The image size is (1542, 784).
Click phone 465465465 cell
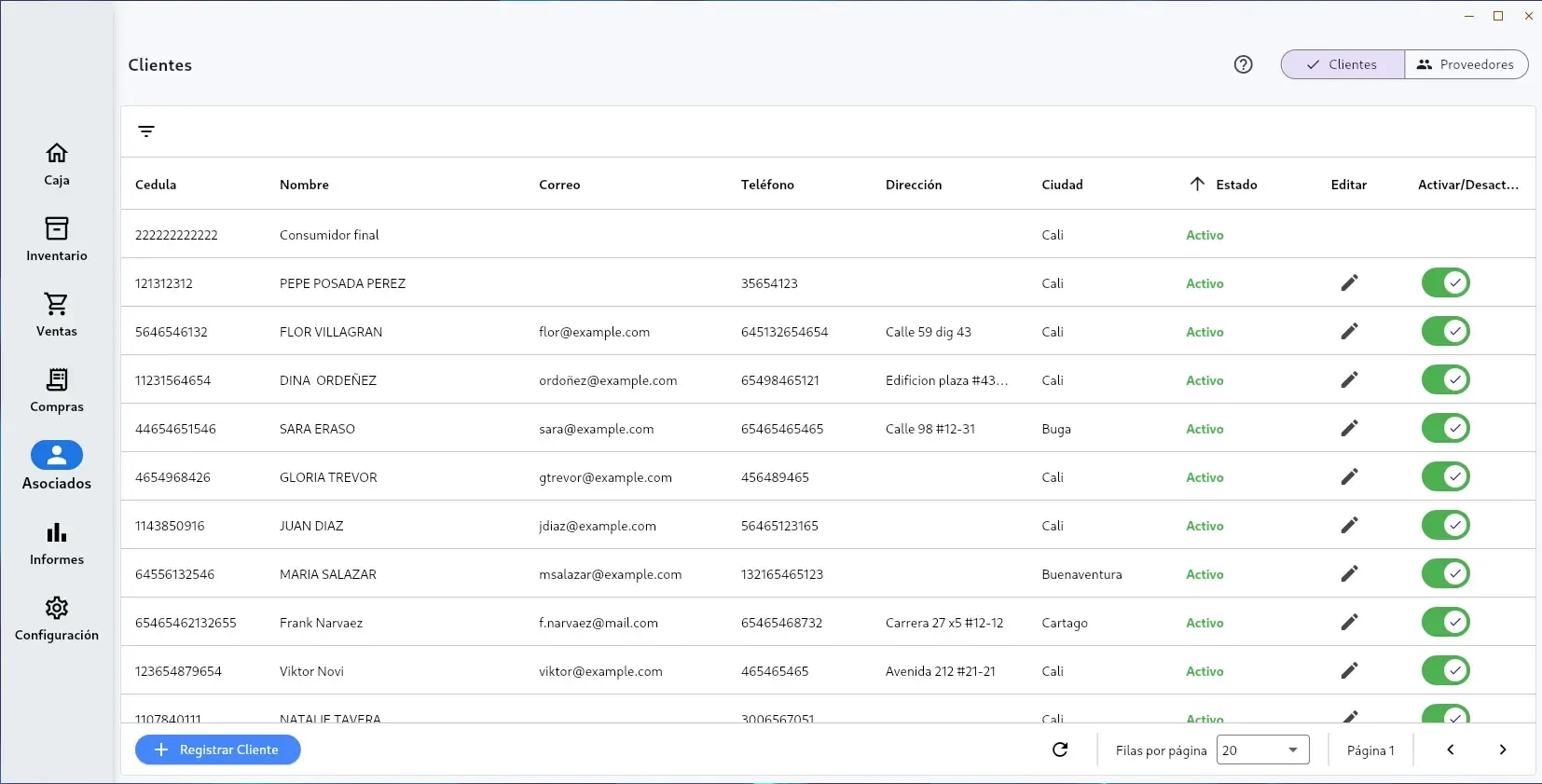[775, 671]
